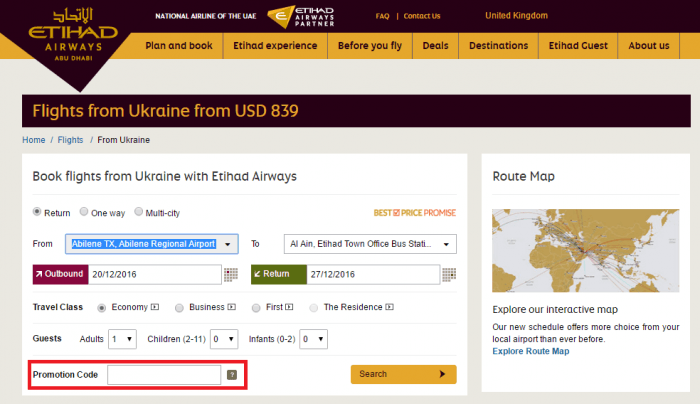700x404 pixels.
Task: Open the FAQ link
Action: pos(383,16)
